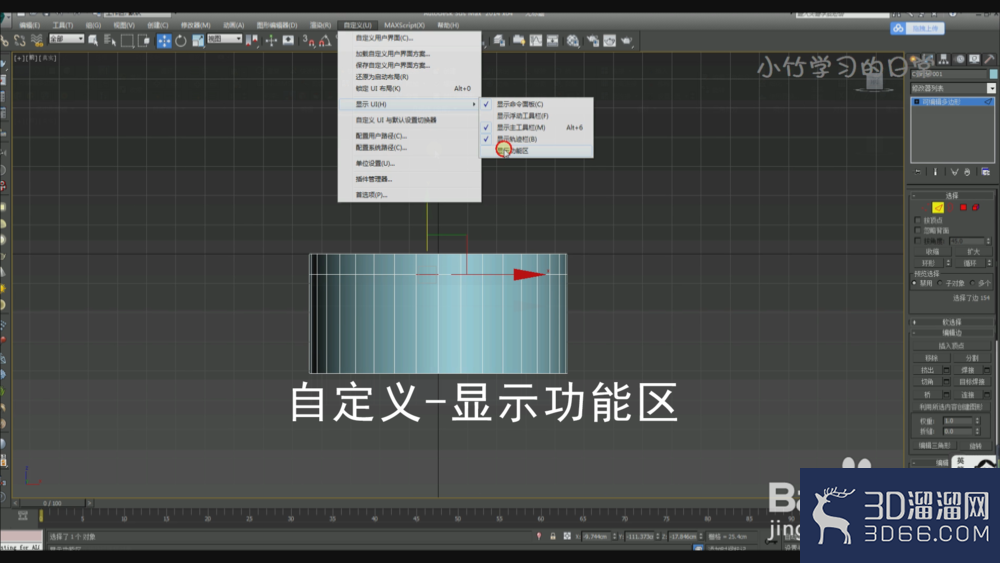The image size is (1000, 563).
Task: Click the select and link chain icon
Action: pyautogui.click(x=4, y=41)
